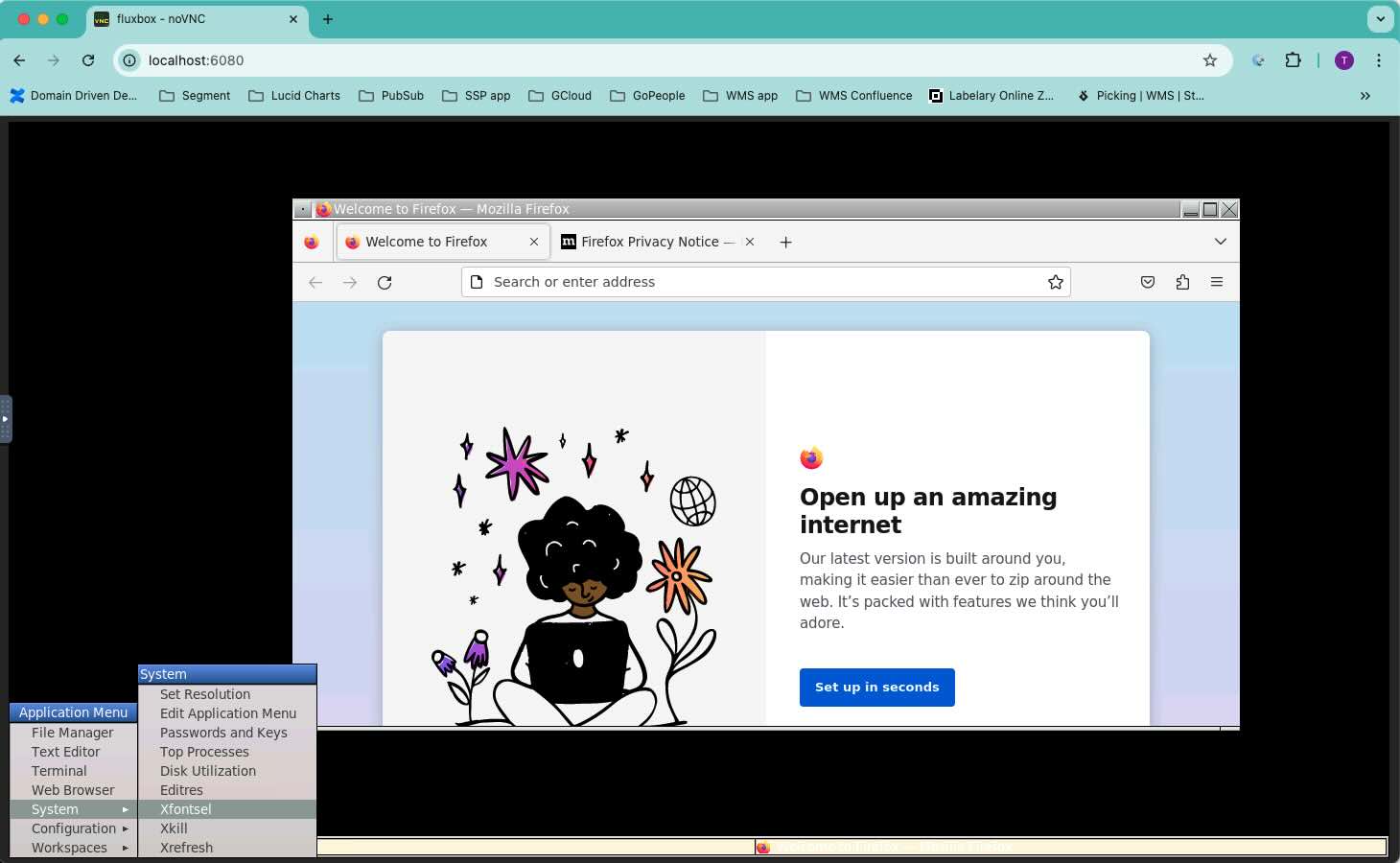Select File Manager in the Application Menu
This screenshot has width=1400, height=863.
pos(74,733)
